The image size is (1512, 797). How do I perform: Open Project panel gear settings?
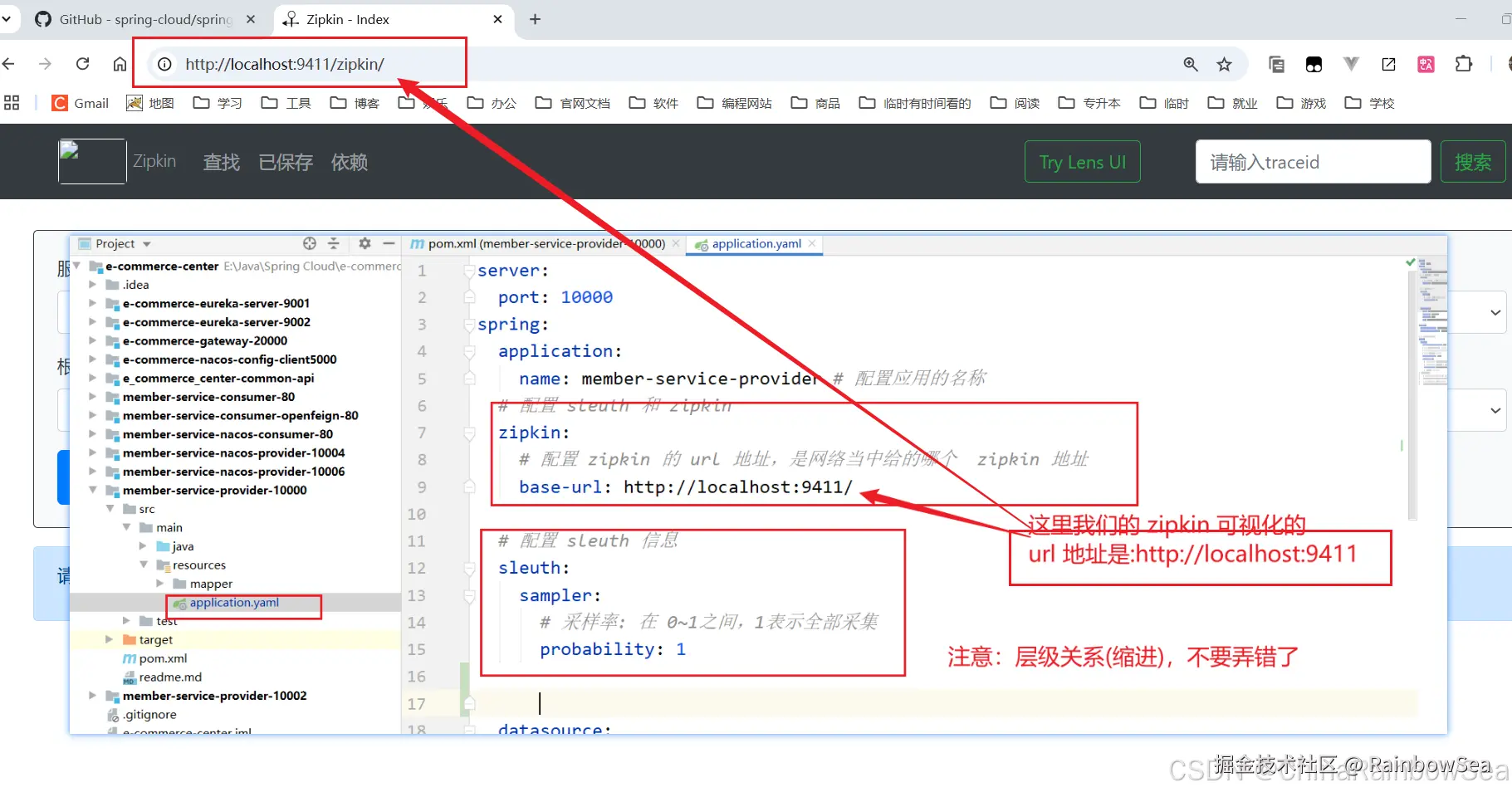365,243
